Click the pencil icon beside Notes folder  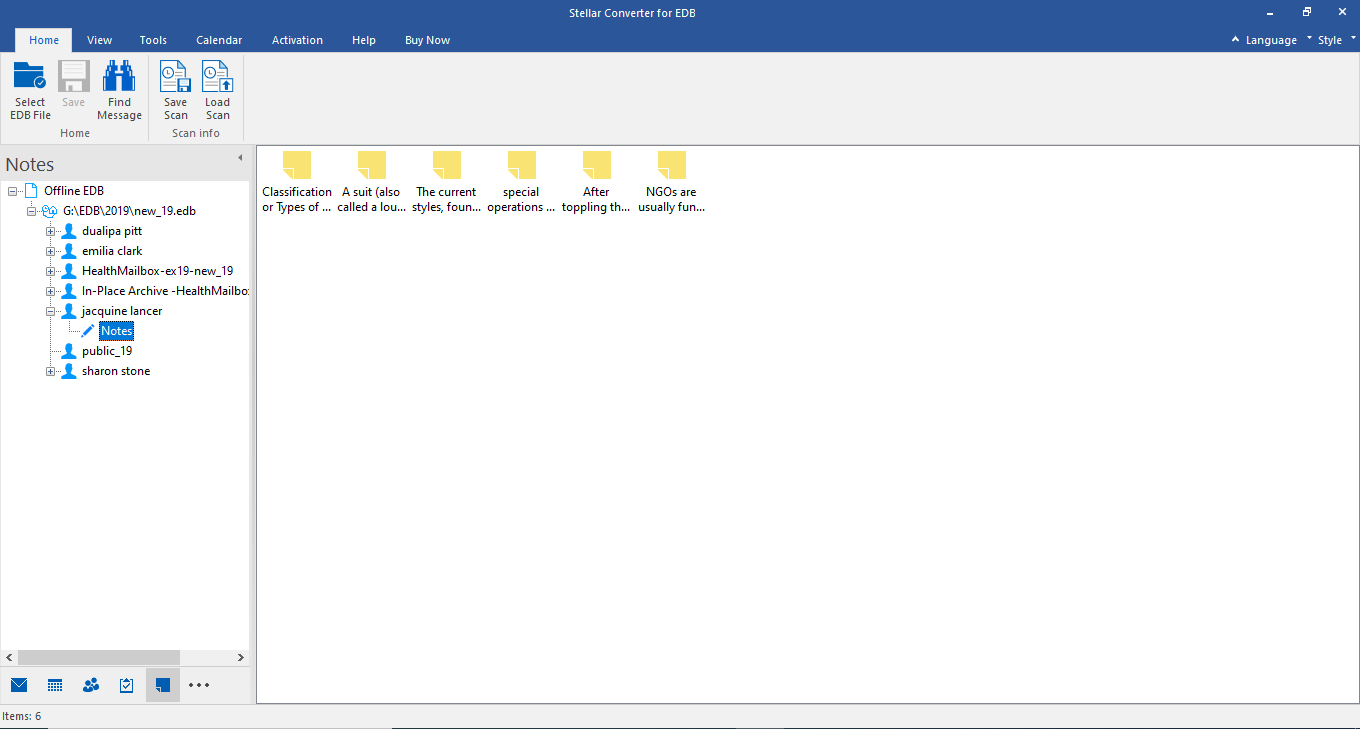[x=88, y=331]
